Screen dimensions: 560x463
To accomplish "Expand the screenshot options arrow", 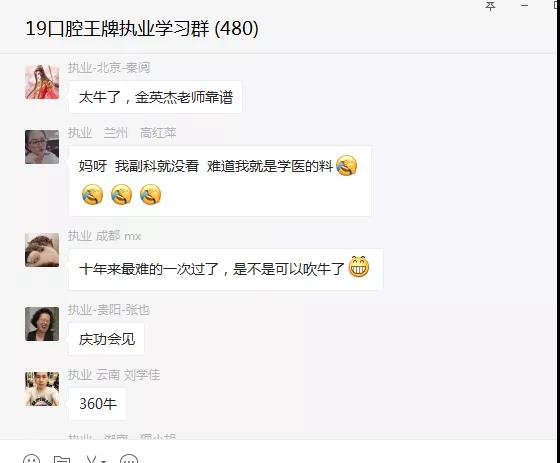I will [x=103, y=461].
